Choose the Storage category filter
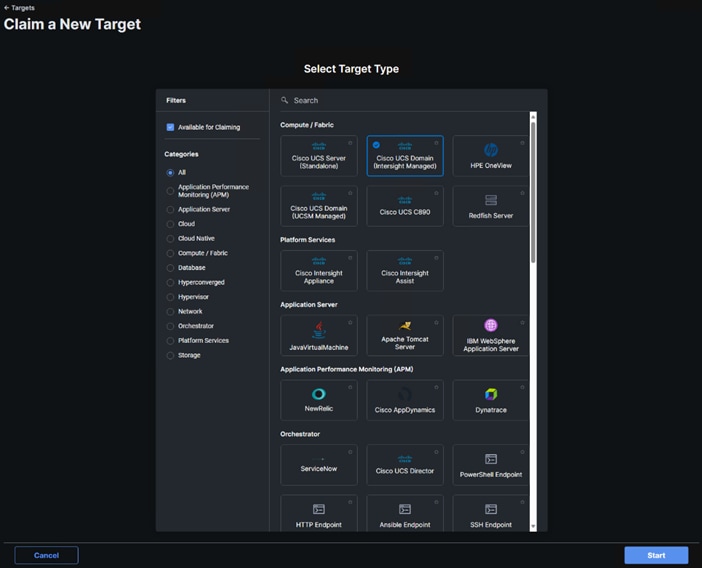Screen dimensions: 702x568 pos(170,355)
